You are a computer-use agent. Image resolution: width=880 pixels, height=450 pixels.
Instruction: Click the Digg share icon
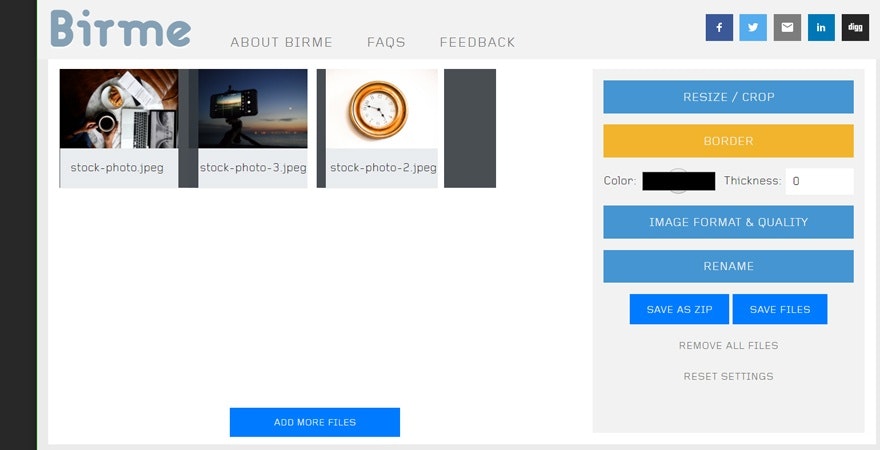point(855,27)
